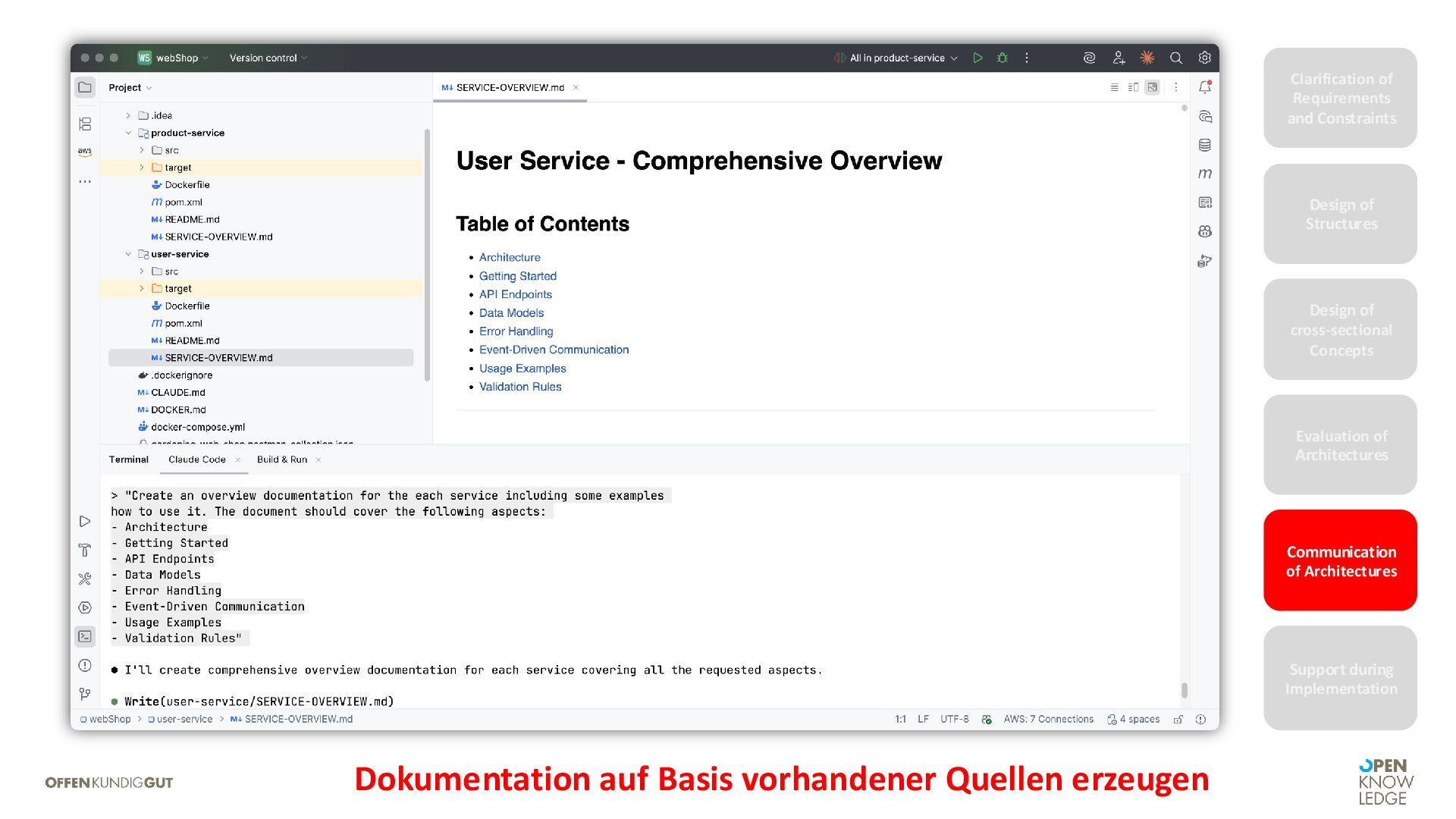1456x819 pixels.
Task: Follow the Event-Driven Communication link
Action: coord(554,350)
